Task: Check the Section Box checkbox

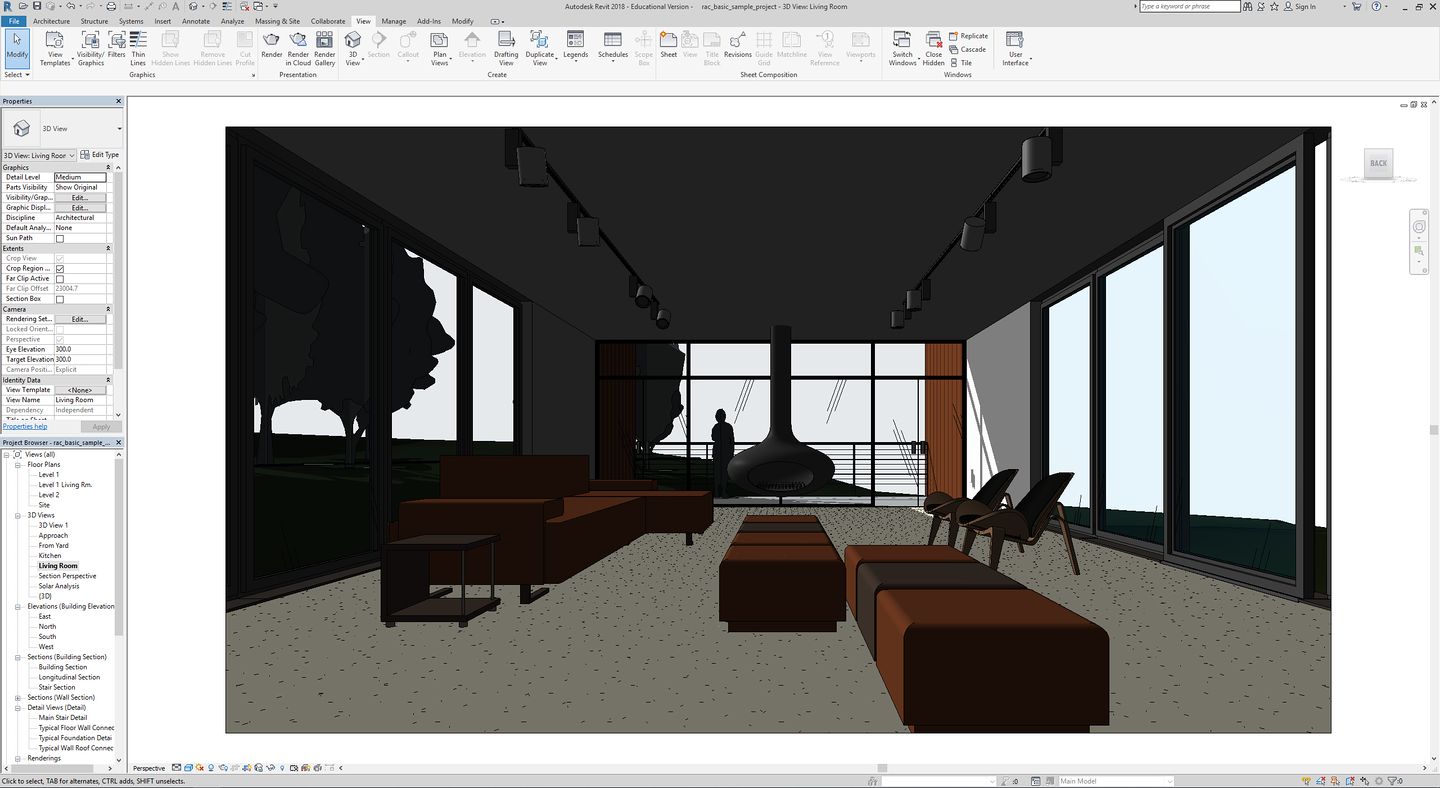Action: point(60,299)
